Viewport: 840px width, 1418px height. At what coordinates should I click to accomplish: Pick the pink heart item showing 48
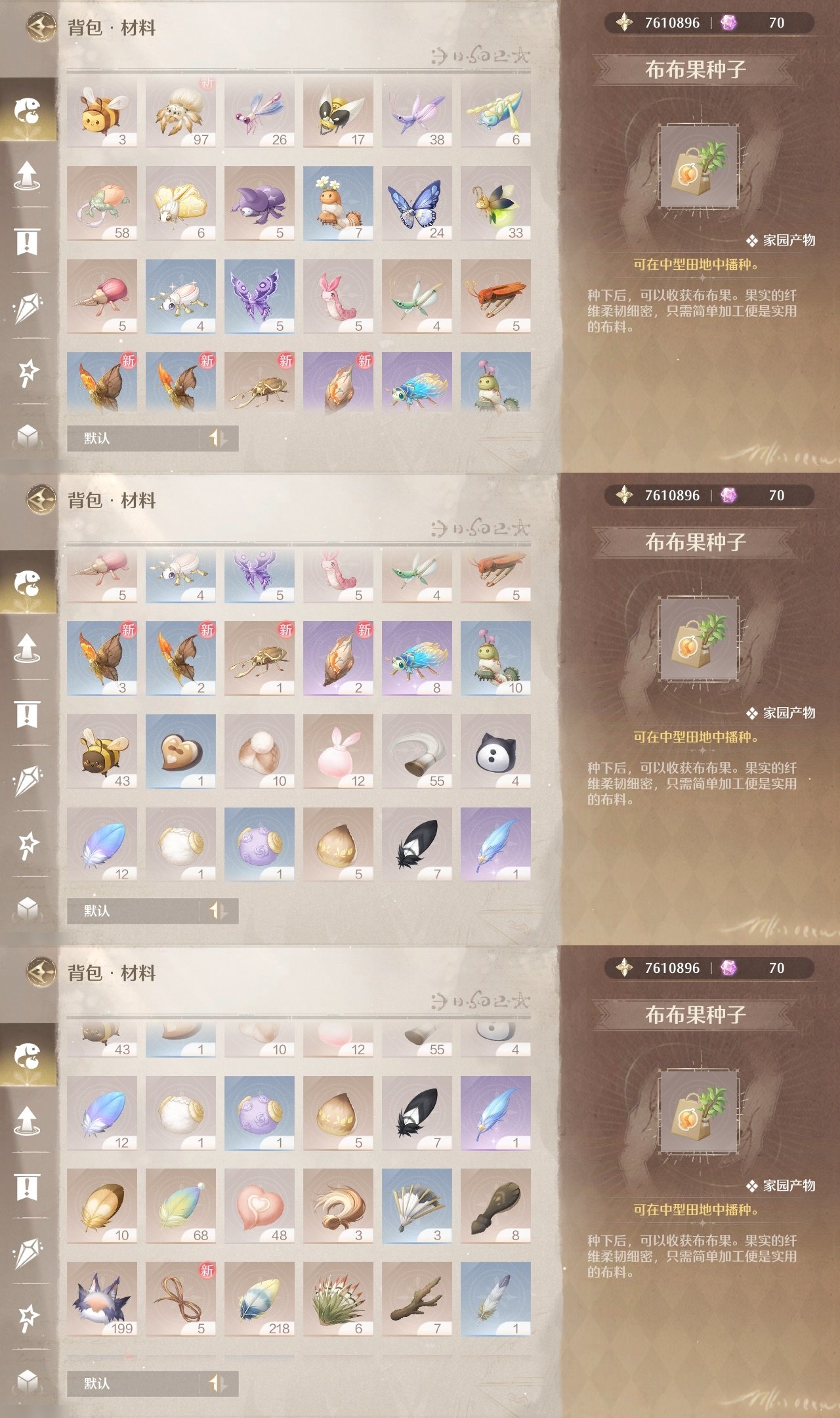point(259,1206)
